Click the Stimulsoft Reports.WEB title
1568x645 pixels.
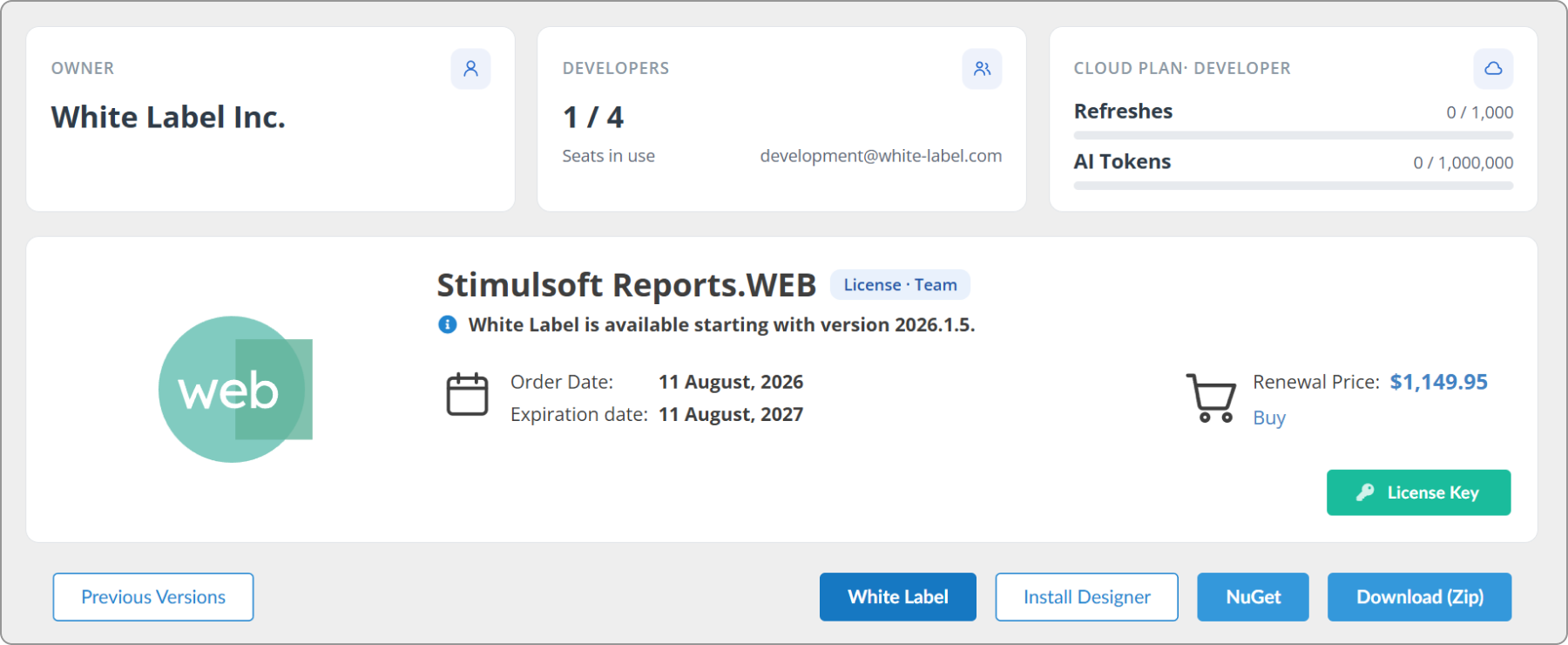point(626,285)
